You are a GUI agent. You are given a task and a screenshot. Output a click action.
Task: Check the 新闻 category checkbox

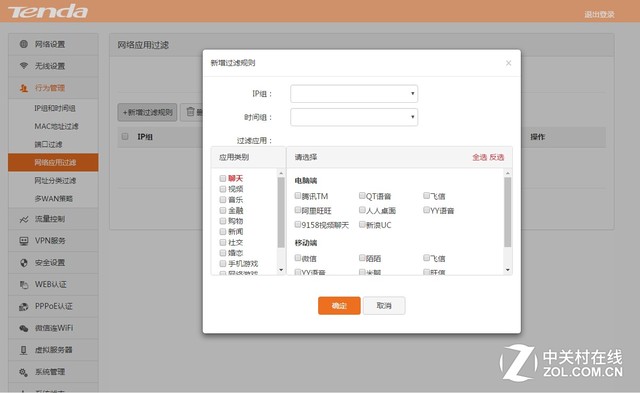(x=223, y=231)
